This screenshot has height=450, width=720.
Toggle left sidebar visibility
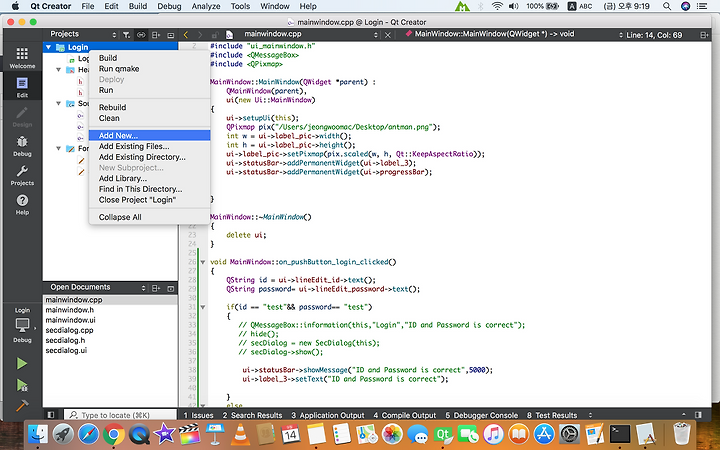[x=51, y=415]
